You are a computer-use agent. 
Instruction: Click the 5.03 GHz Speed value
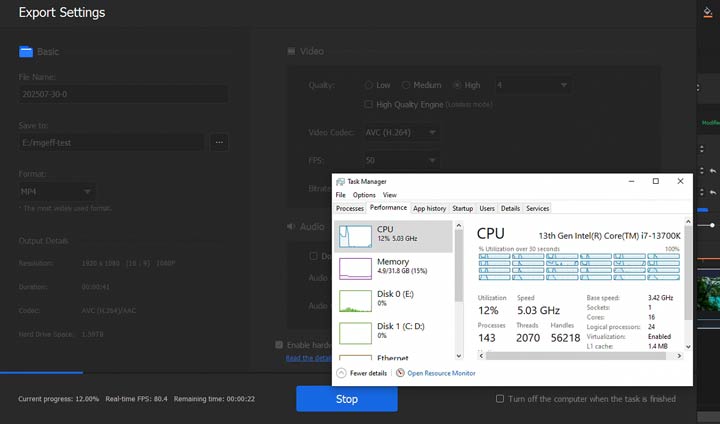(x=538, y=311)
